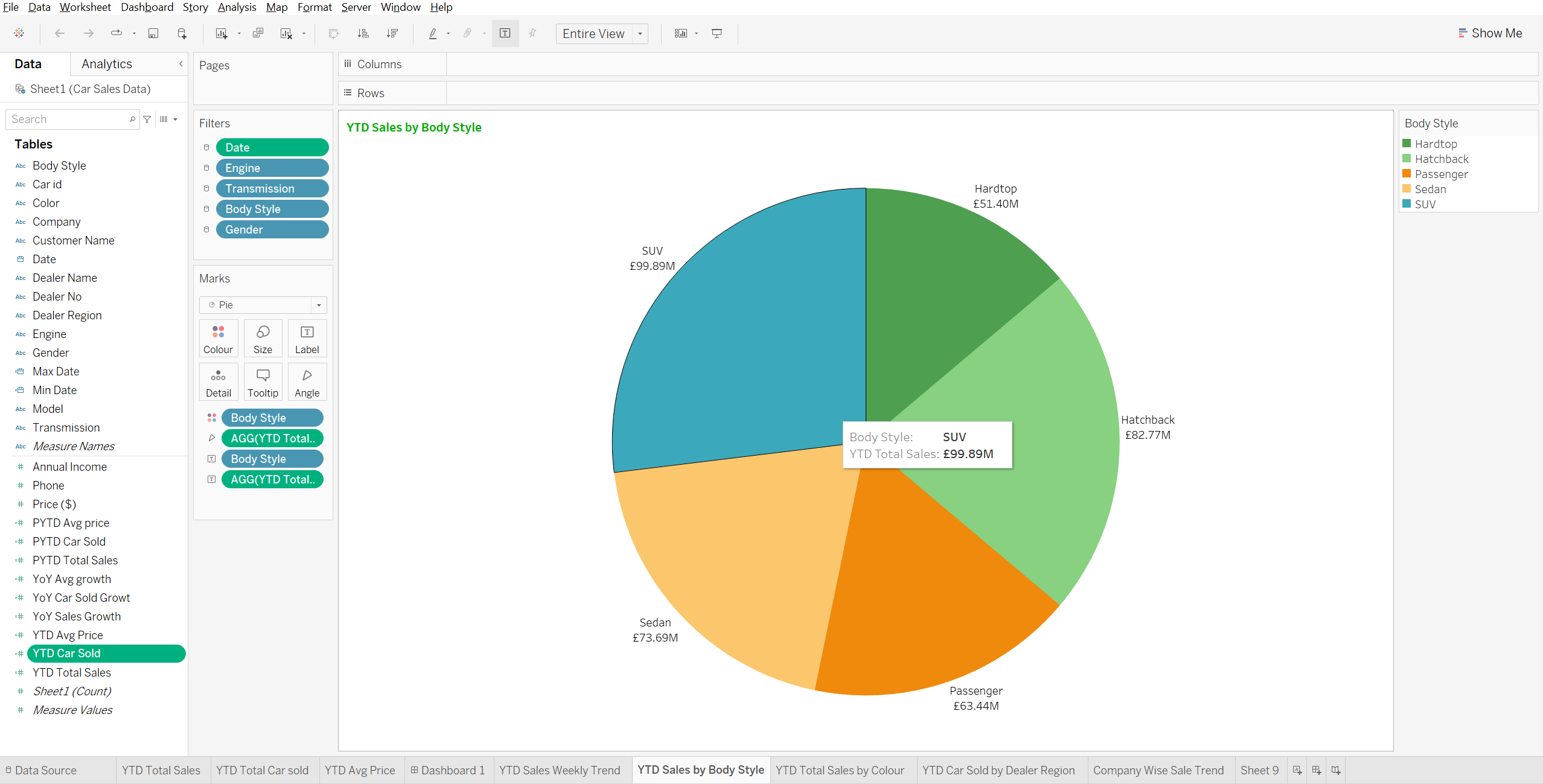Toggle Show mark labels button
This screenshot has height=784, width=1543.
pos(505,34)
